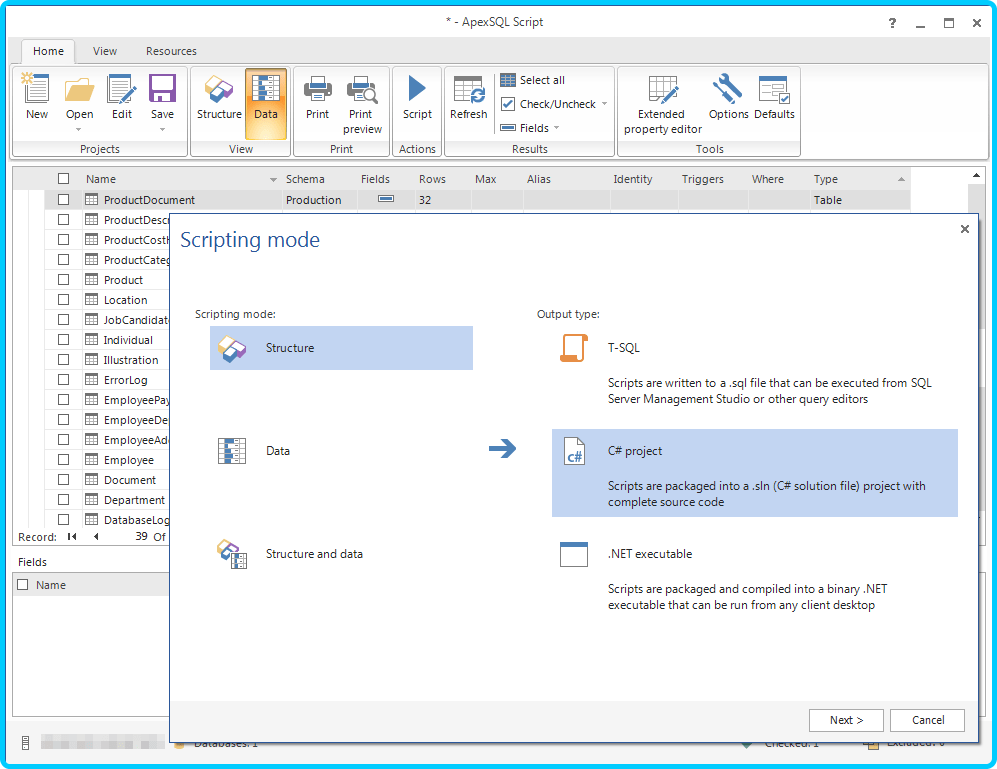This screenshot has width=997, height=769.
Task: Select the Document table row
Action: pyautogui.click(x=130, y=480)
